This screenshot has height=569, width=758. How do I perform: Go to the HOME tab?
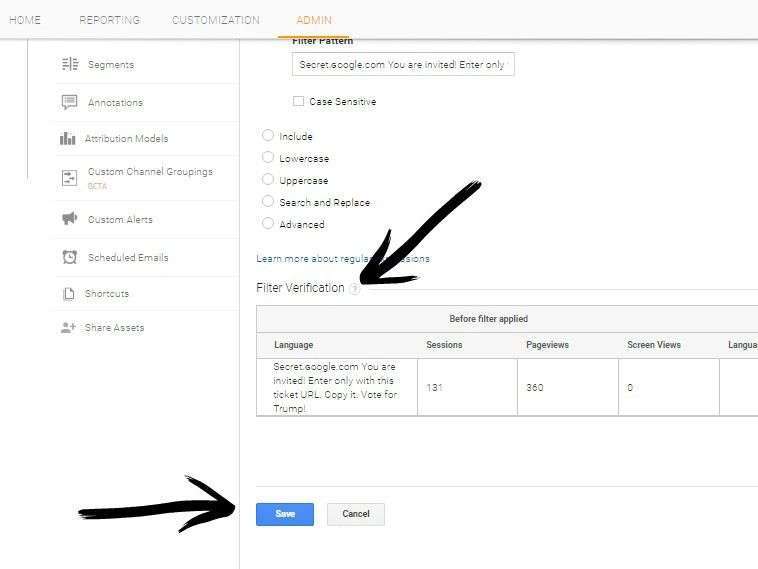pos(25,20)
